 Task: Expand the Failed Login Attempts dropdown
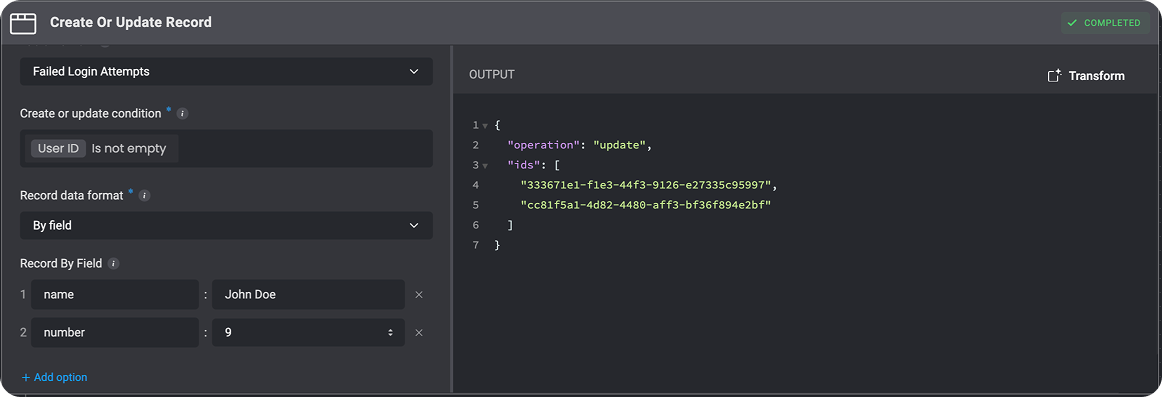(x=226, y=72)
